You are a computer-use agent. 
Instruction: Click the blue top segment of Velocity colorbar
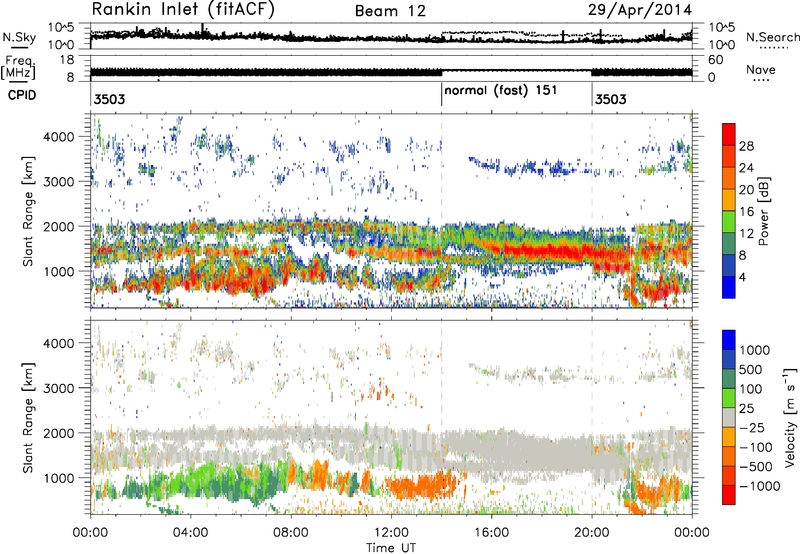pos(729,340)
